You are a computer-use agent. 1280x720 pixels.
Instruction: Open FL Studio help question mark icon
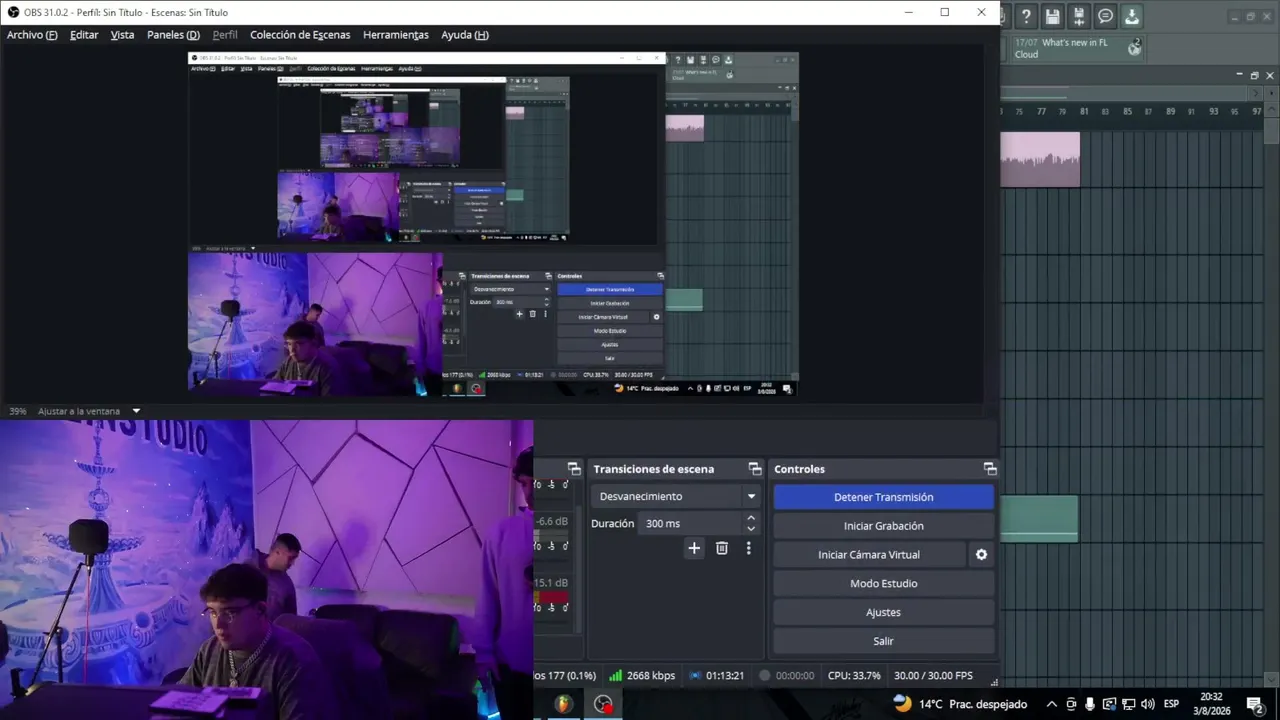1026,16
